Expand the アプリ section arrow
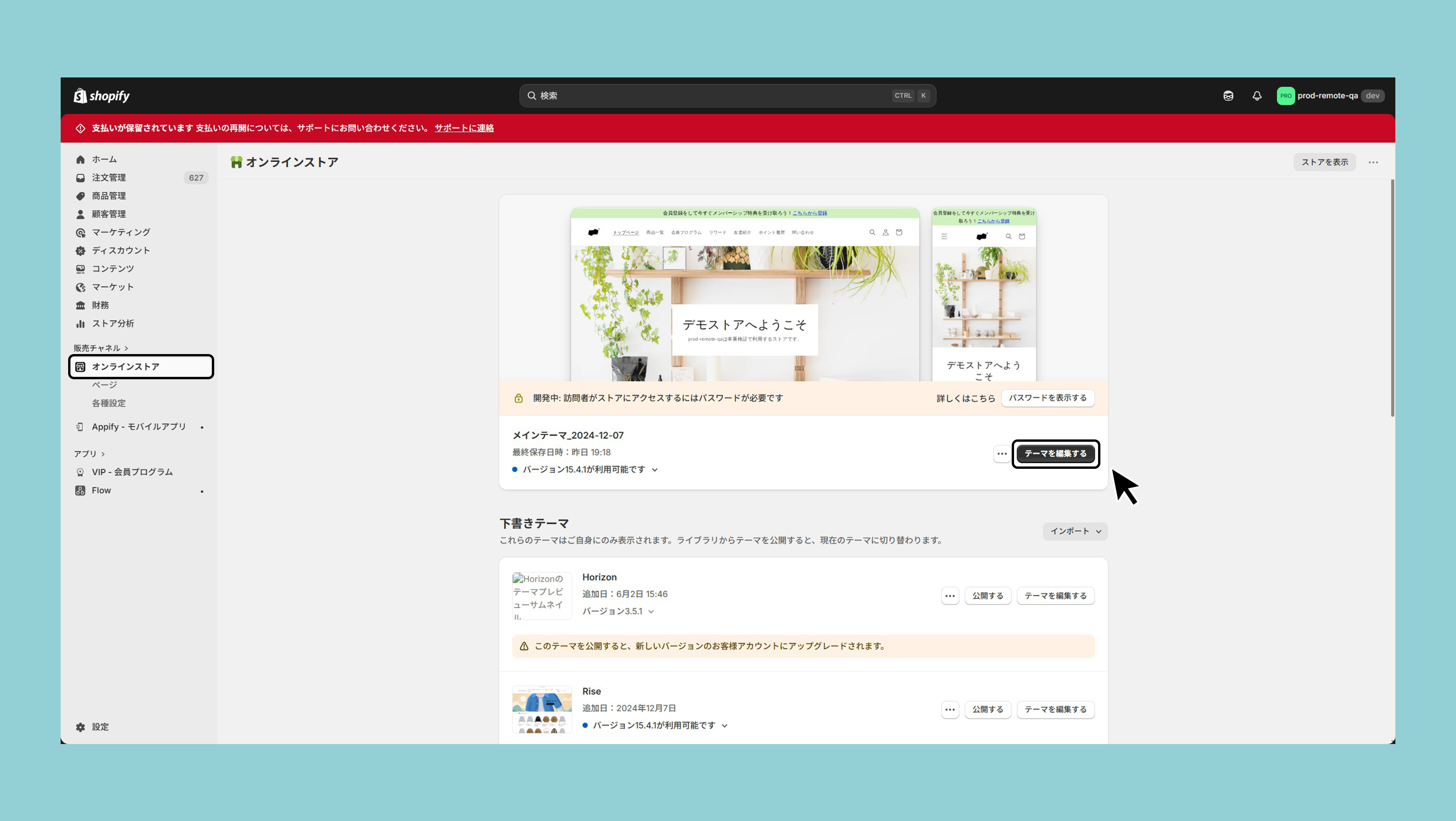The height and width of the screenshot is (821, 1456). tap(103, 454)
